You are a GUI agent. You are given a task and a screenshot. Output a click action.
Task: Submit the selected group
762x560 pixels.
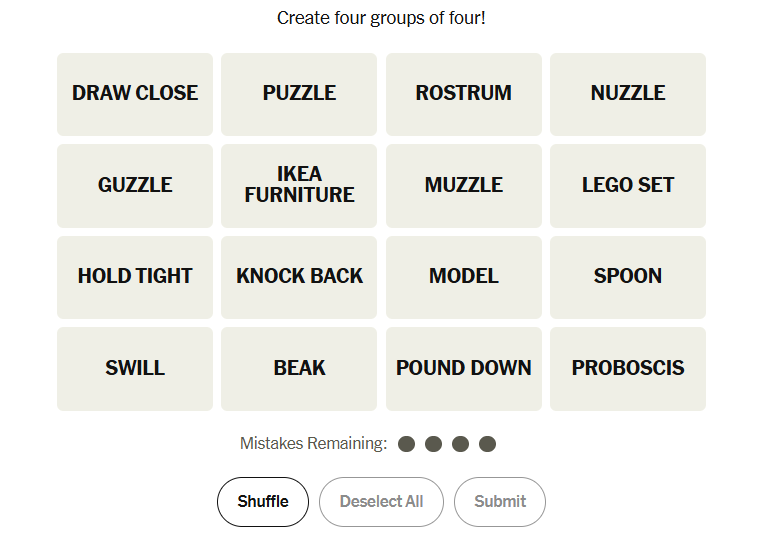499,502
